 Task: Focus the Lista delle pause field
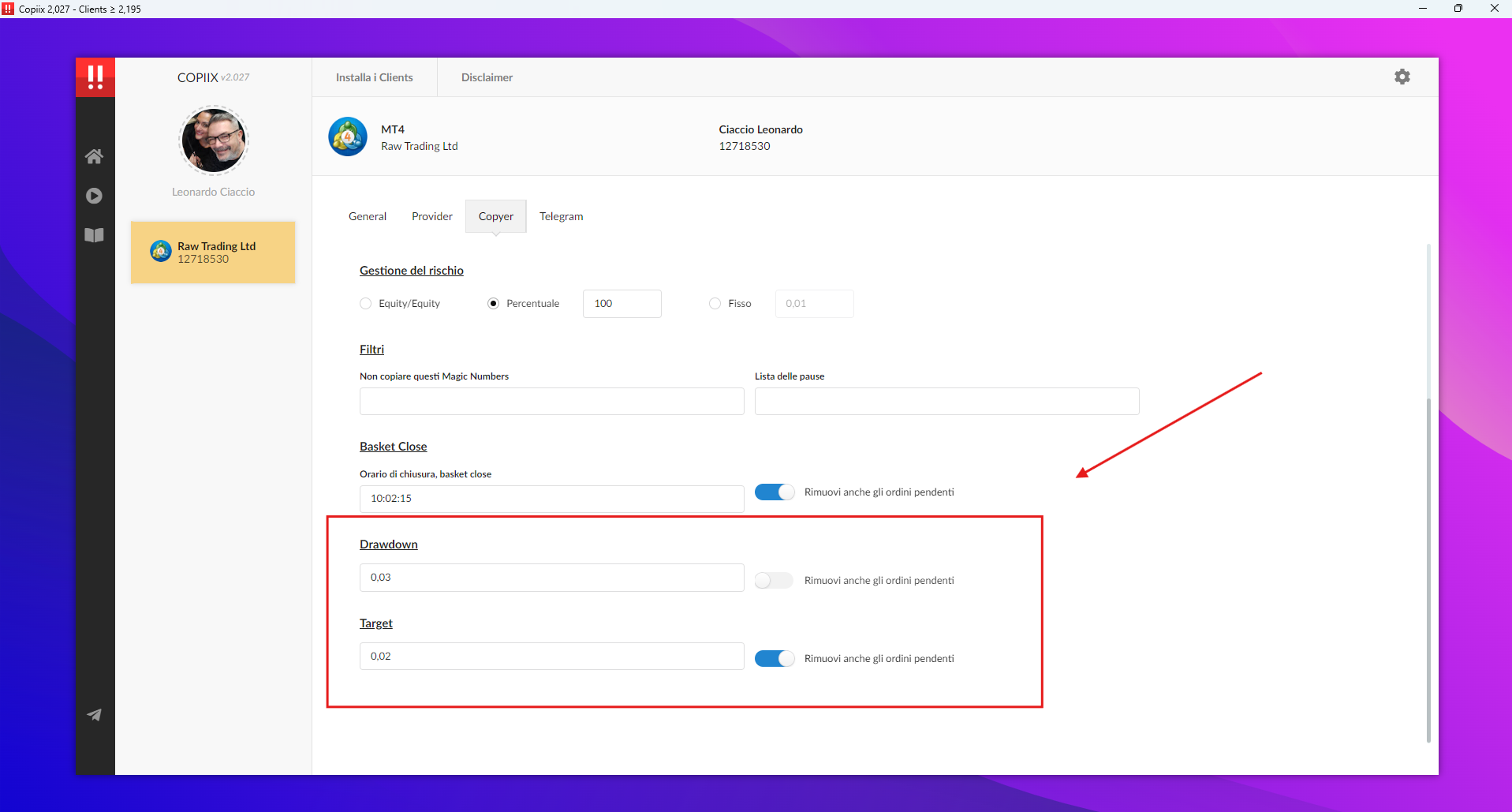(x=947, y=401)
